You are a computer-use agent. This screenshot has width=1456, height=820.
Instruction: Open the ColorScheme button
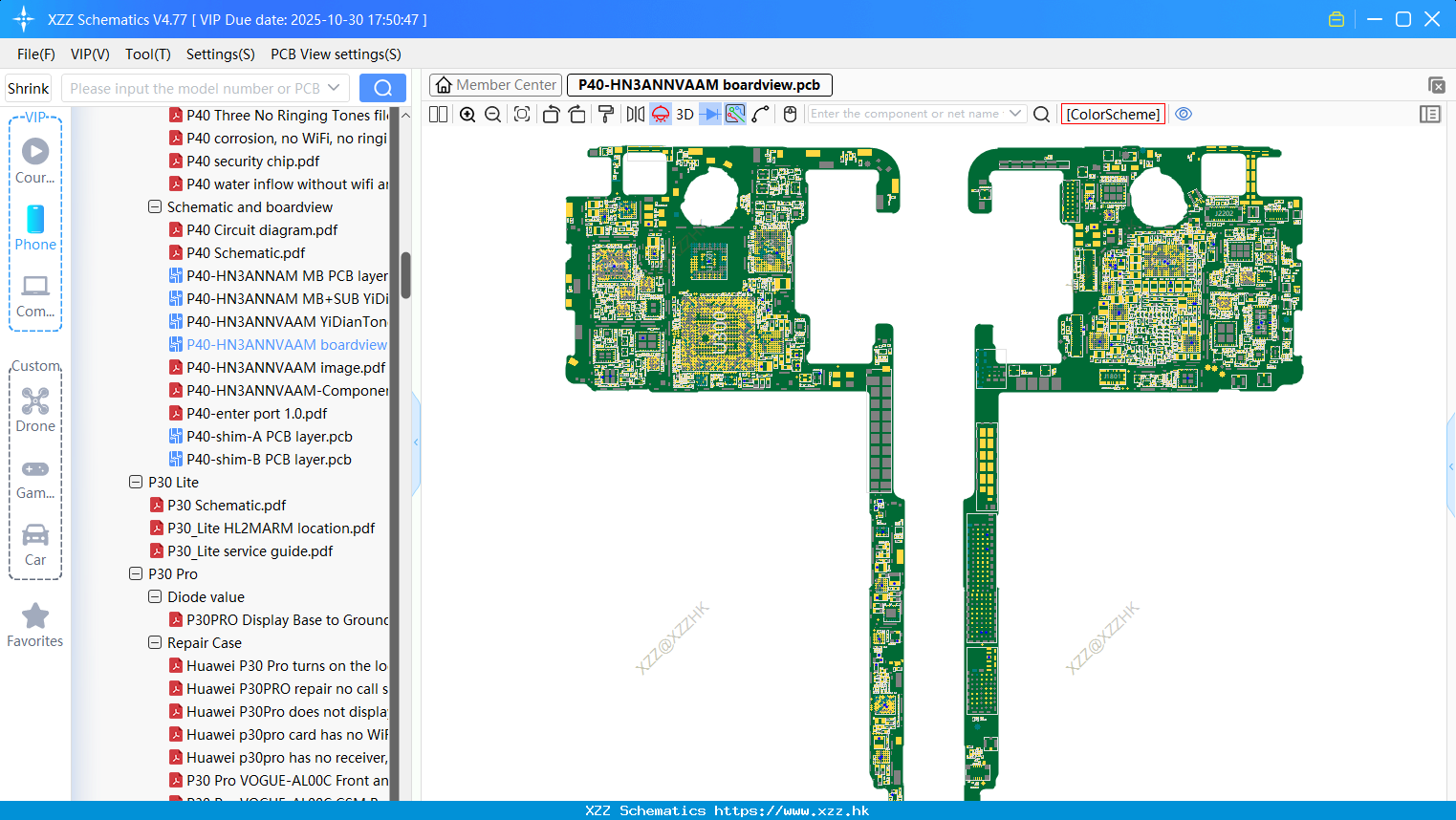pos(1113,114)
